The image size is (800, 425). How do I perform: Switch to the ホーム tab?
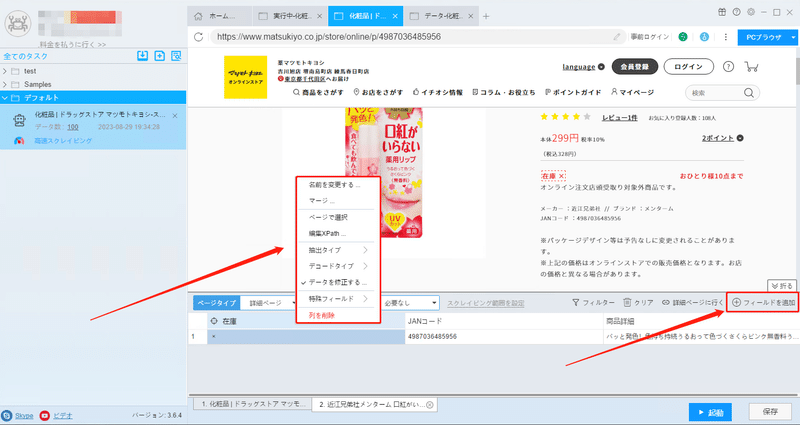[x=220, y=16]
